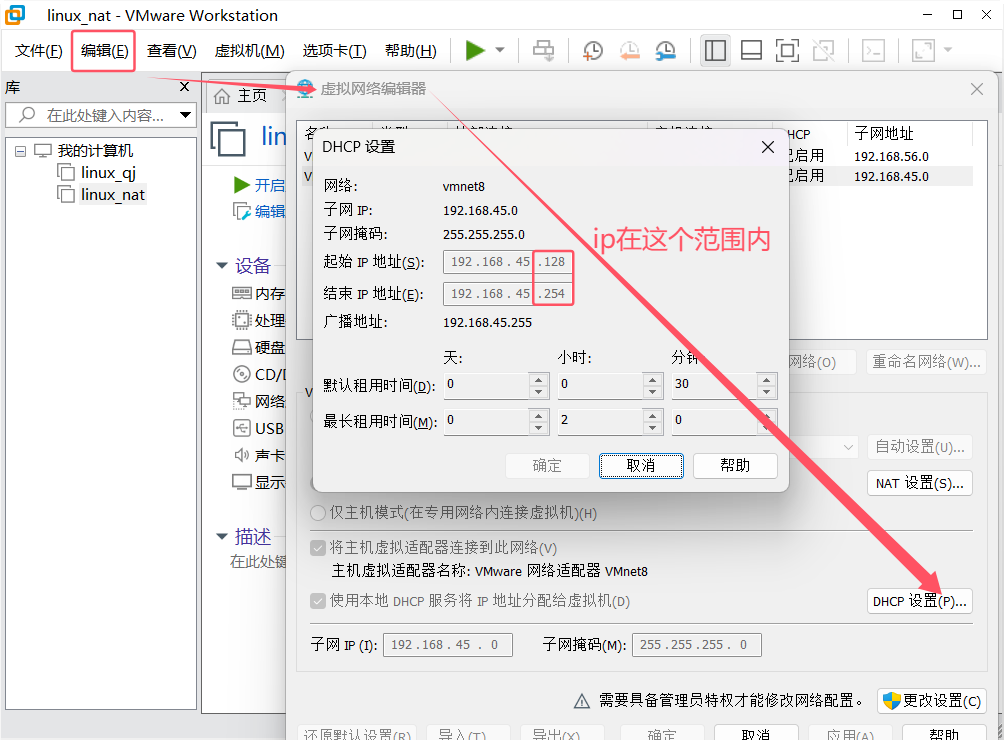This screenshot has width=1004, height=740.
Task: Click the green power-on play icon in toolbar
Action: click(475, 50)
